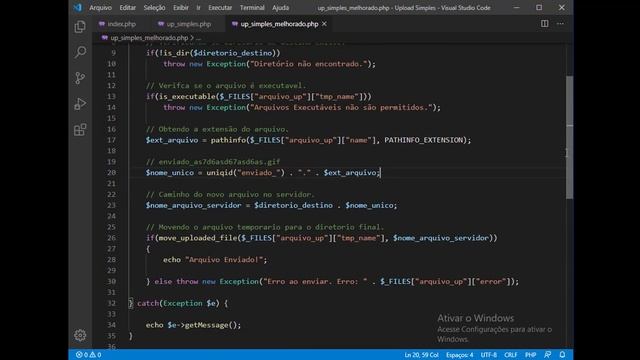Click the uniqid function call
The width and height of the screenshot is (640, 360).
click(219, 173)
